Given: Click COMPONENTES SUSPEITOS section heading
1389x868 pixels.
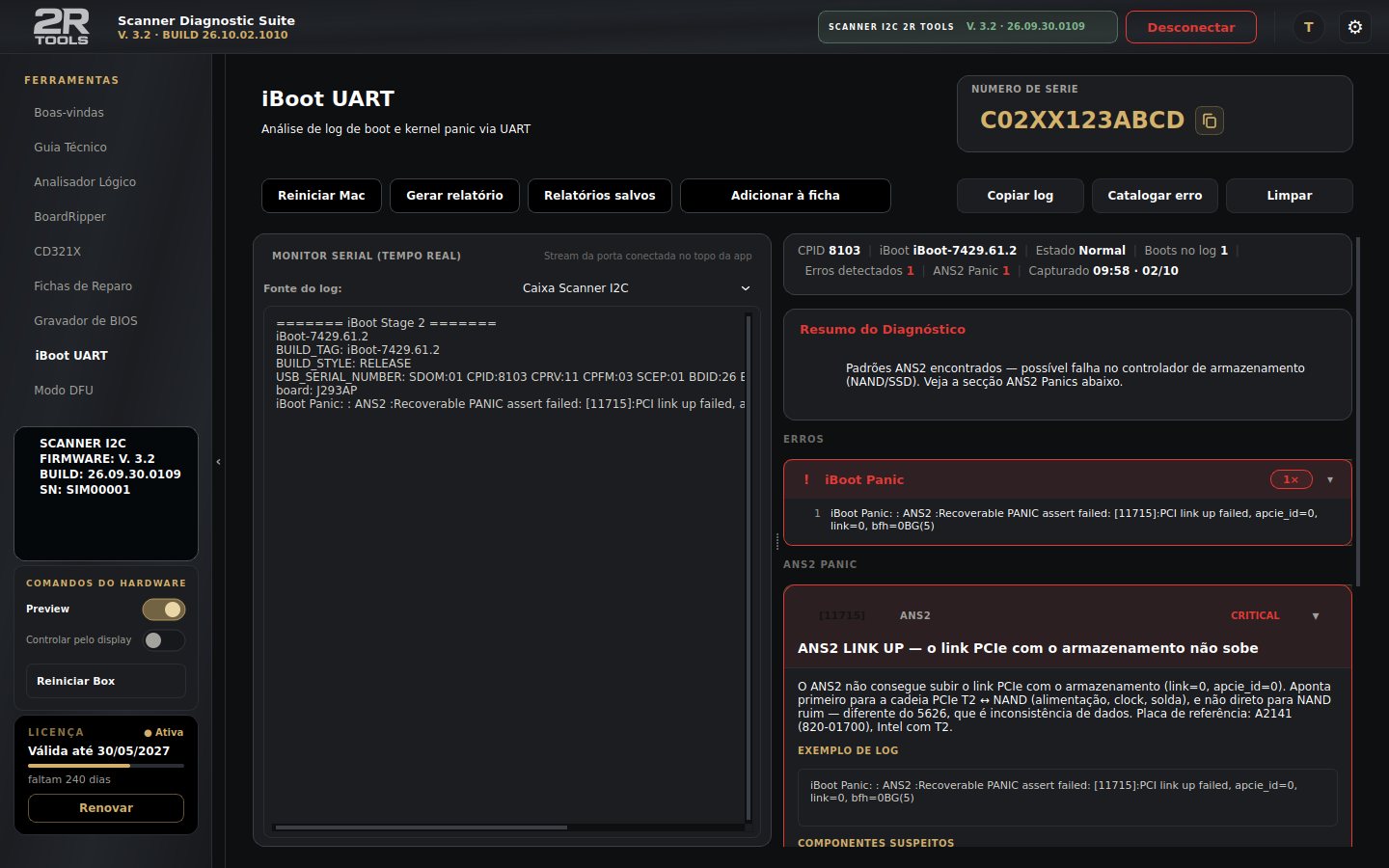Looking at the screenshot, I should (x=876, y=843).
